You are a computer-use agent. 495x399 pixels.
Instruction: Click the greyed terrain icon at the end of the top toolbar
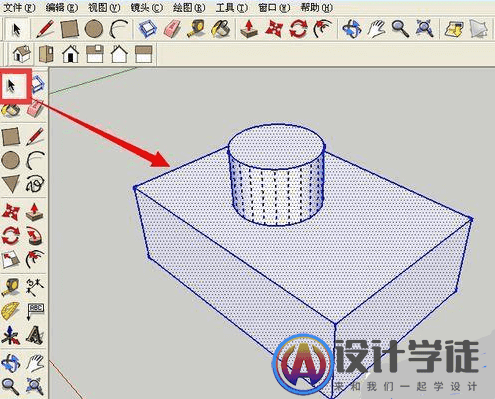479,29
